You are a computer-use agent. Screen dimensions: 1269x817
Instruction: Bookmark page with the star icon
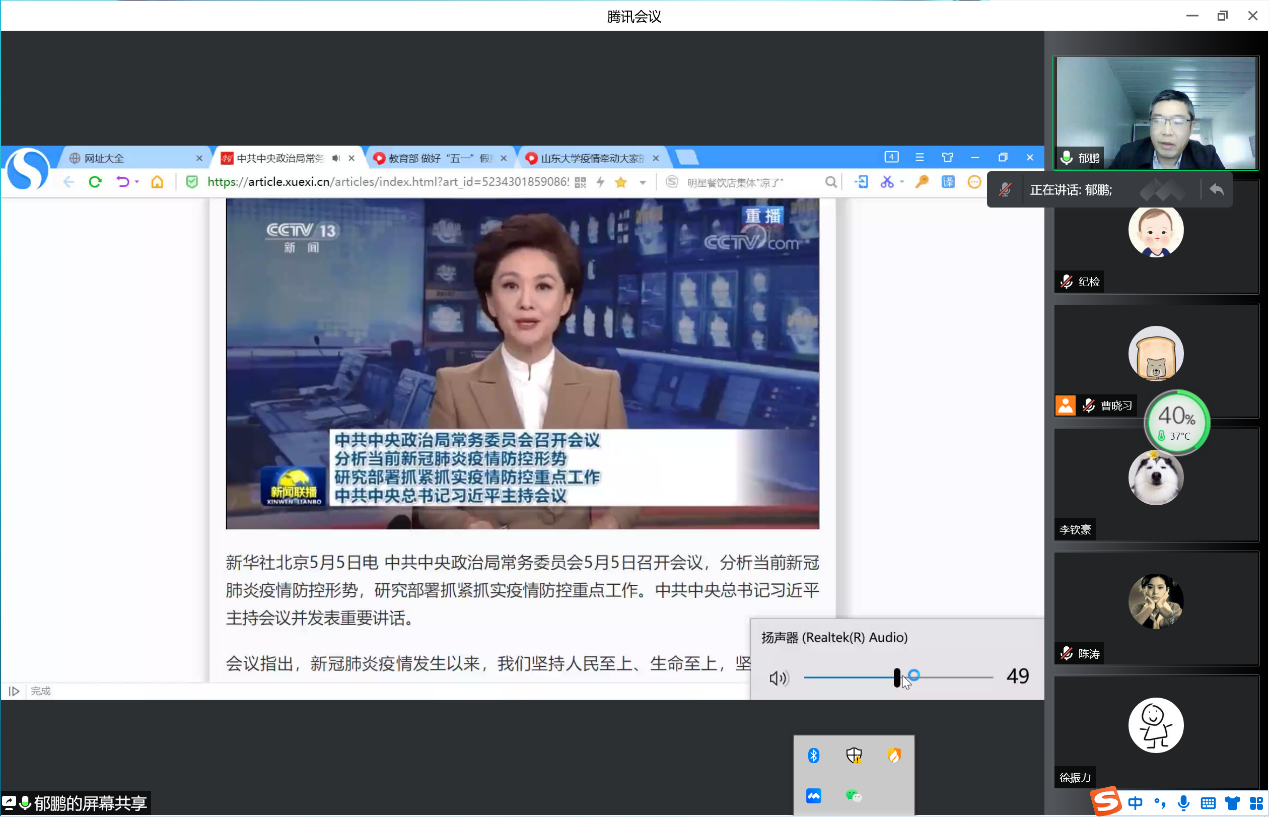tap(621, 182)
